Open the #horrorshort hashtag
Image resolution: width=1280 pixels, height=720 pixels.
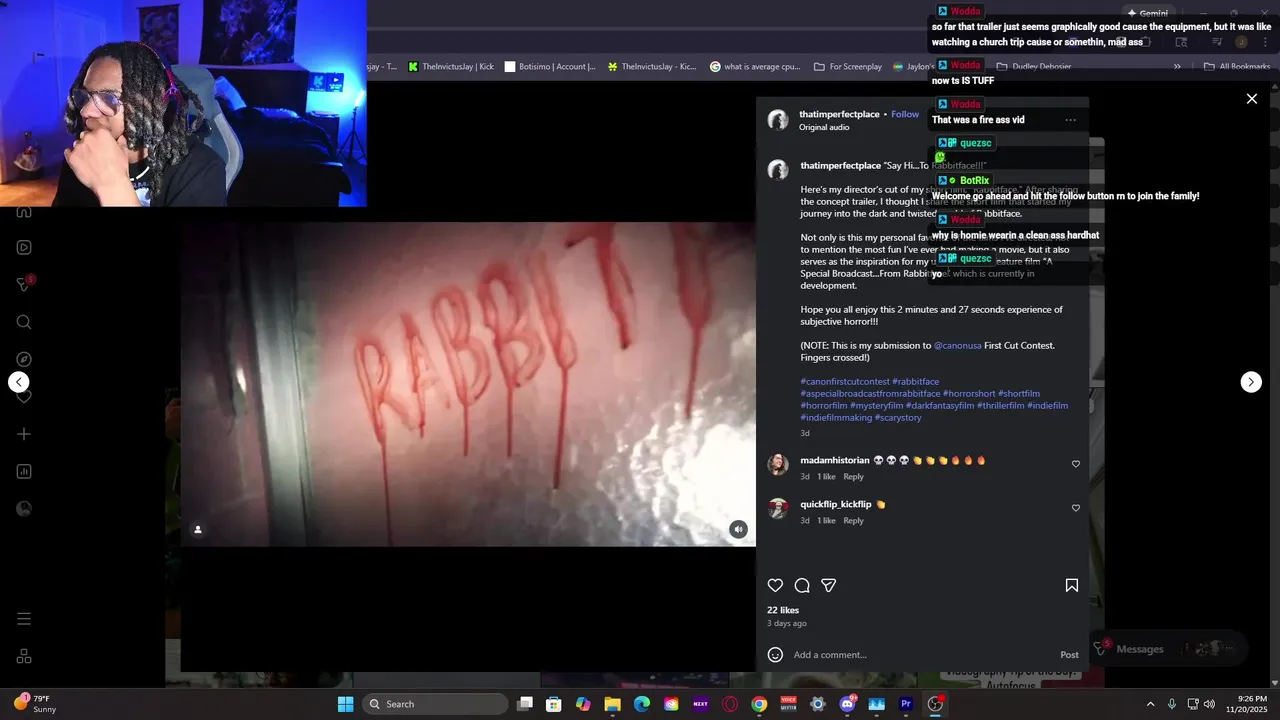coord(969,393)
